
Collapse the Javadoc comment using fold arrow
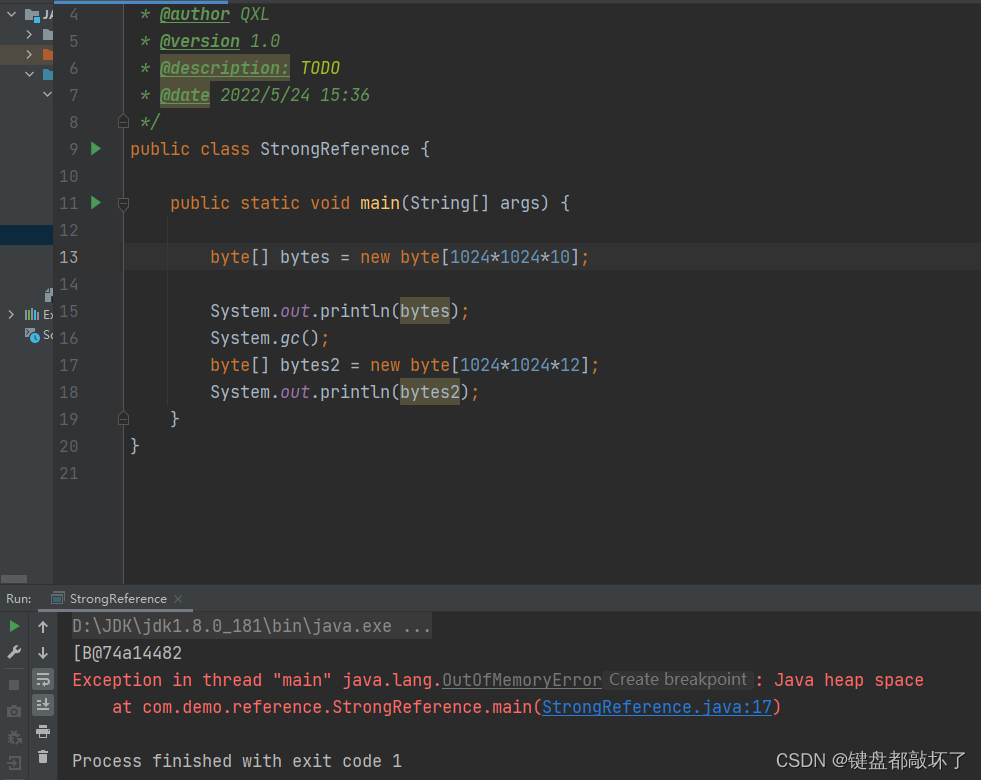tap(122, 121)
